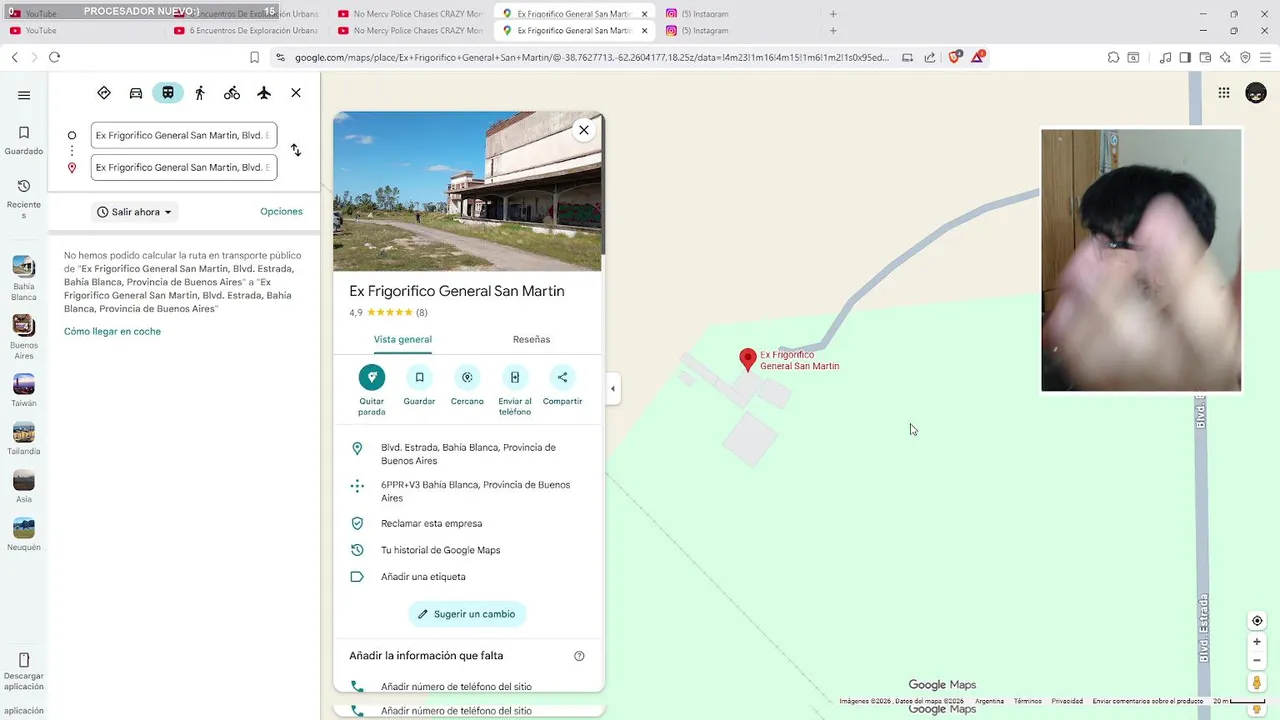Open the browser extensions puzzle icon
1280x720 pixels.
click(1113, 58)
